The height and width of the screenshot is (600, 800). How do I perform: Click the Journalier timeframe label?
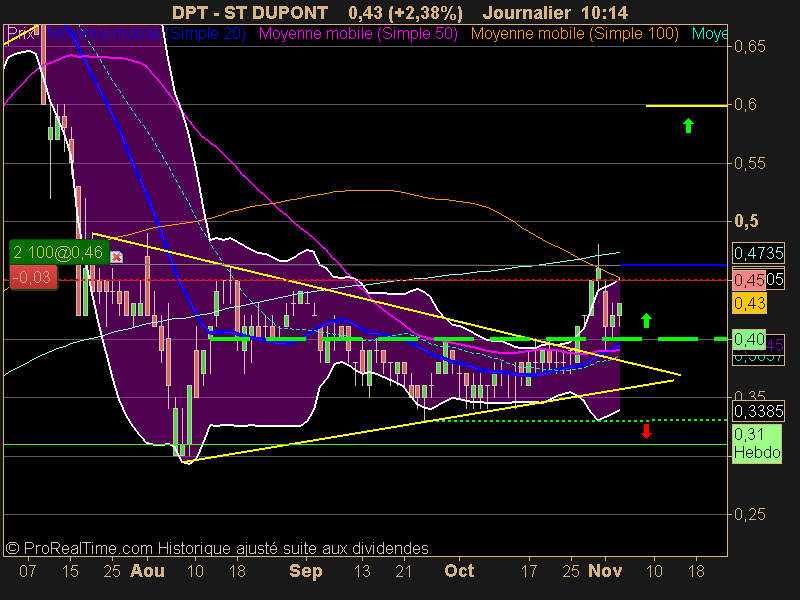coord(527,12)
